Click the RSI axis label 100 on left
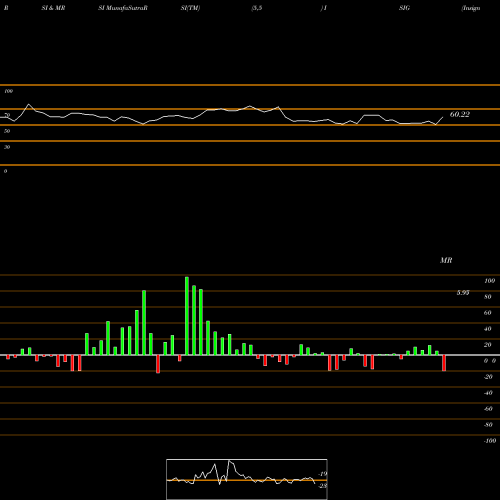Screen dimensions: 500x500 [9, 91]
